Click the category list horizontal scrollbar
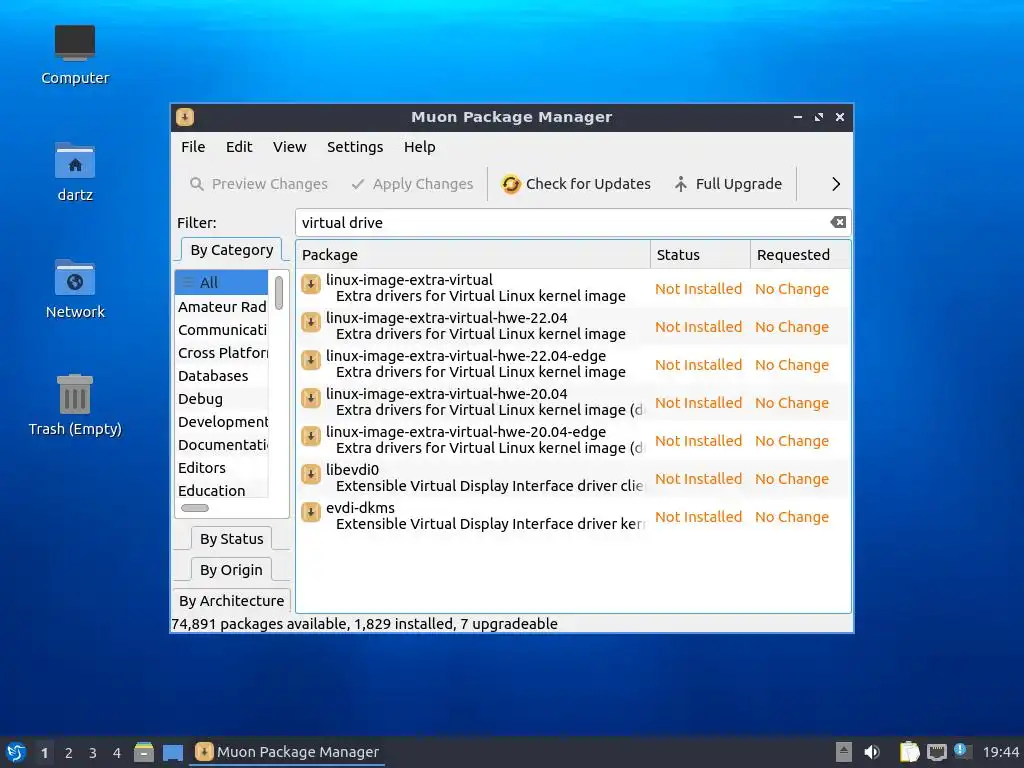1024x768 pixels. click(x=195, y=508)
